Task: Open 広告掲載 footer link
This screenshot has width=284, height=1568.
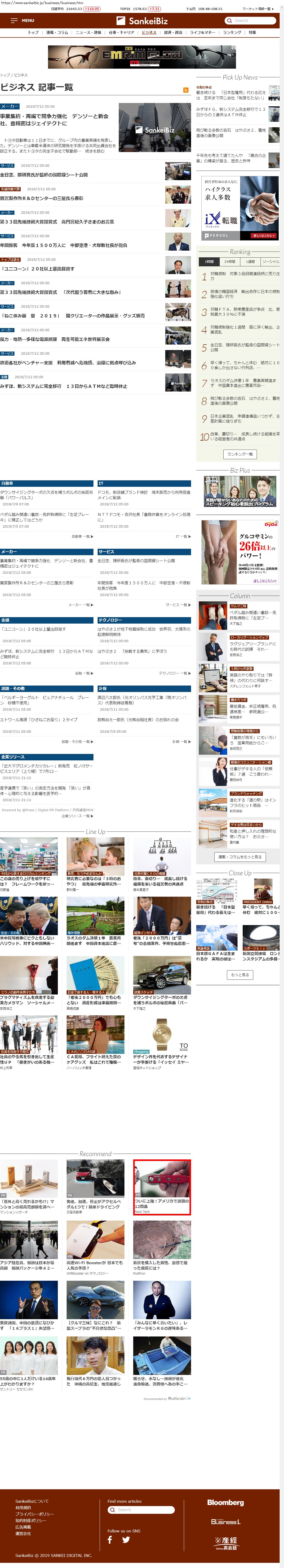Action: pyautogui.click(x=23, y=1527)
